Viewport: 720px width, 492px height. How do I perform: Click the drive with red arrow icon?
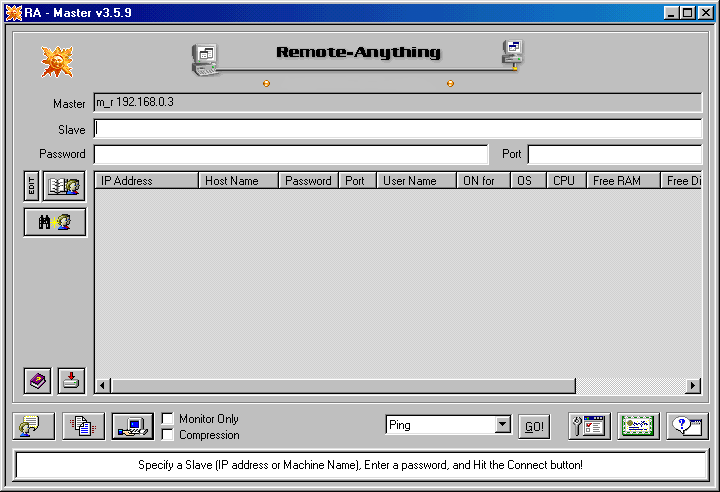coord(71,381)
